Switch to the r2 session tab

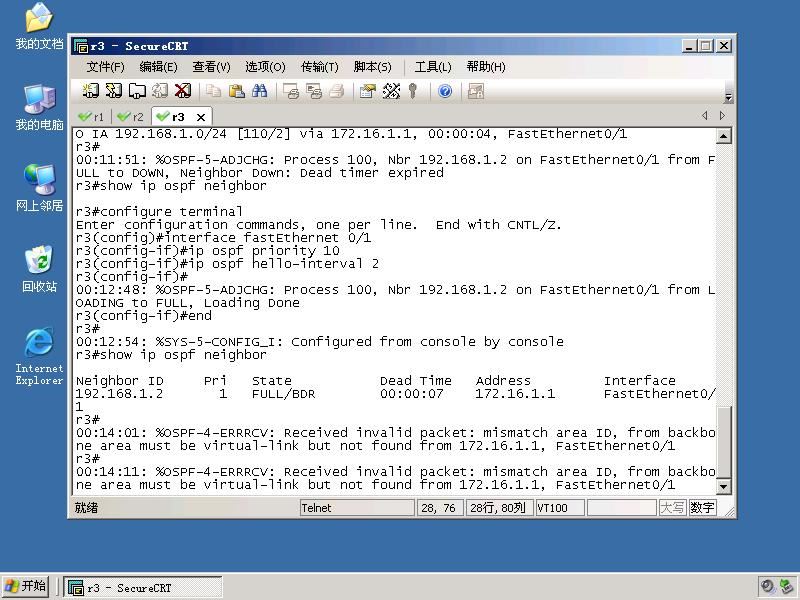pyautogui.click(x=131, y=117)
